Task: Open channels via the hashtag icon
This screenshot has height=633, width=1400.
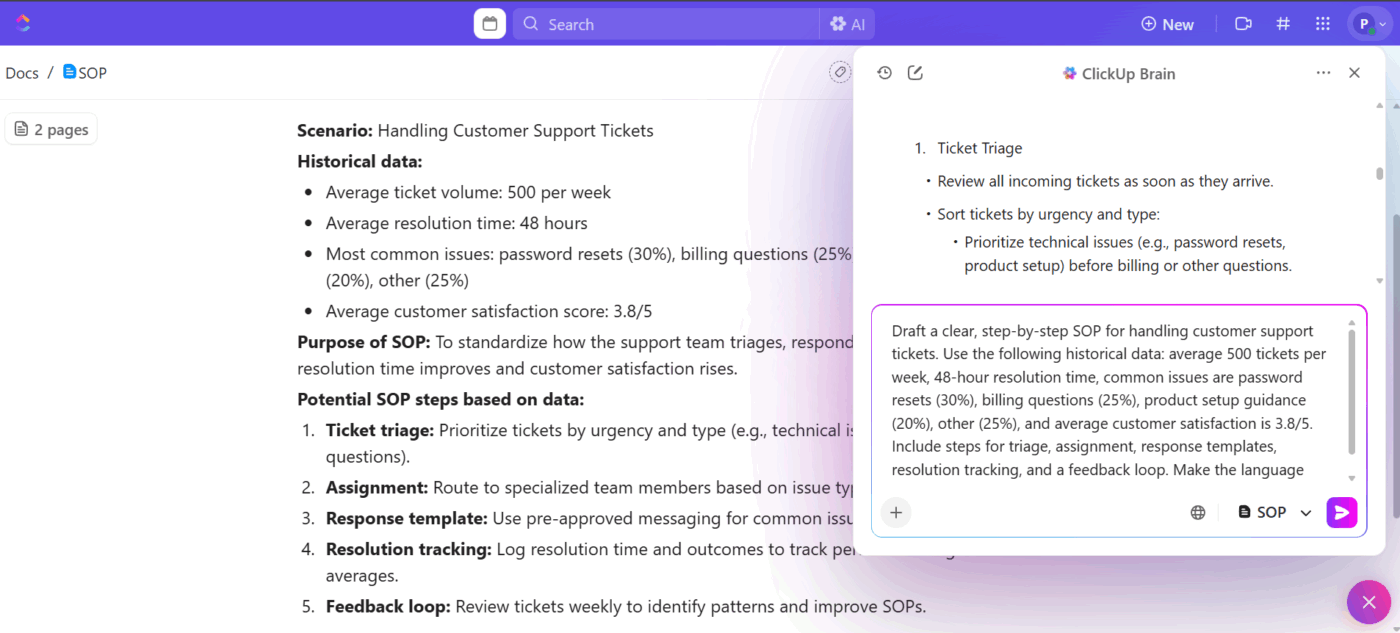Action: pyautogui.click(x=1283, y=23)
